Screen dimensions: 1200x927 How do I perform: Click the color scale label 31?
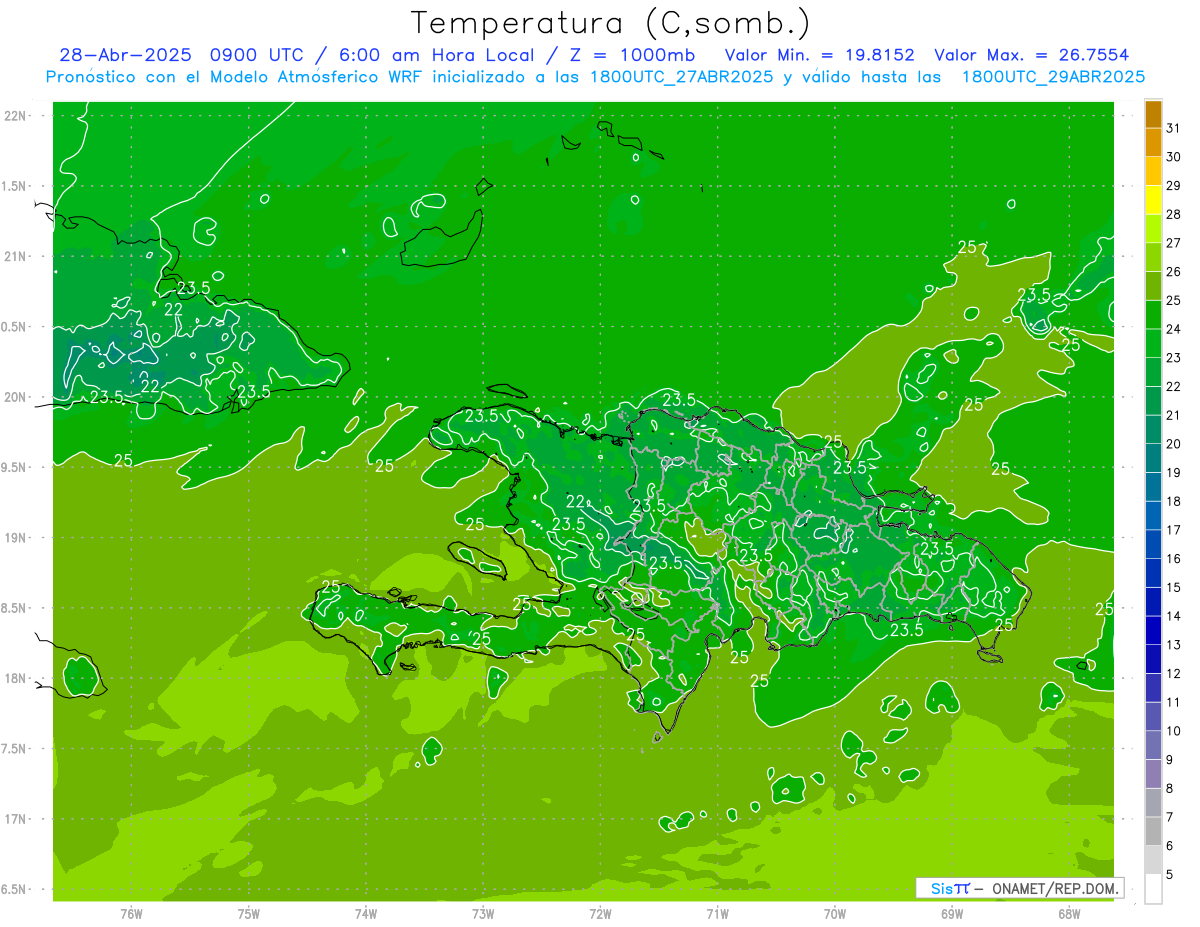[x=1173, y=128]
